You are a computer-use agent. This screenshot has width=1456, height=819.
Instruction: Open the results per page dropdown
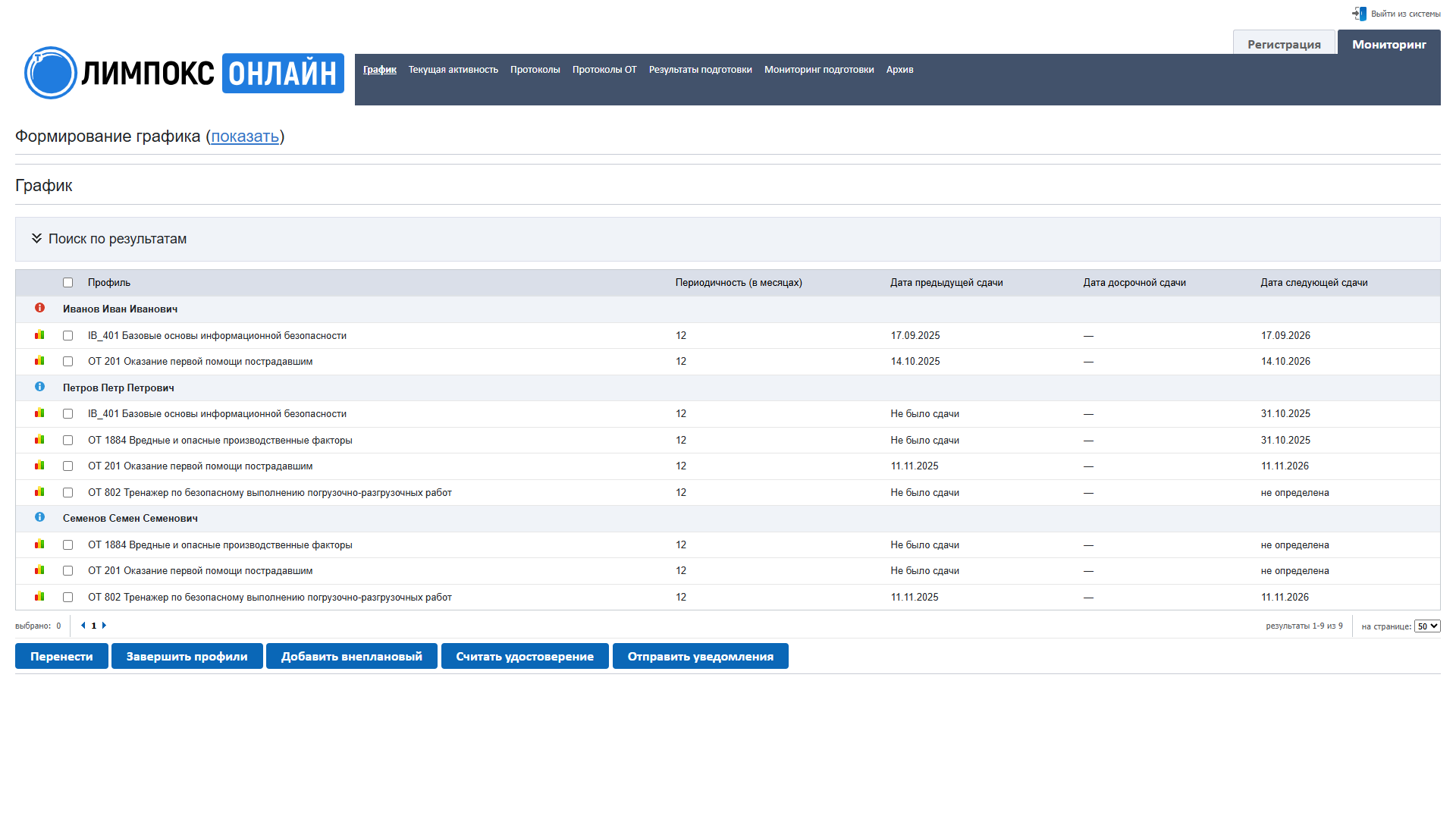pyautogui.click(x=1426, y=626)
